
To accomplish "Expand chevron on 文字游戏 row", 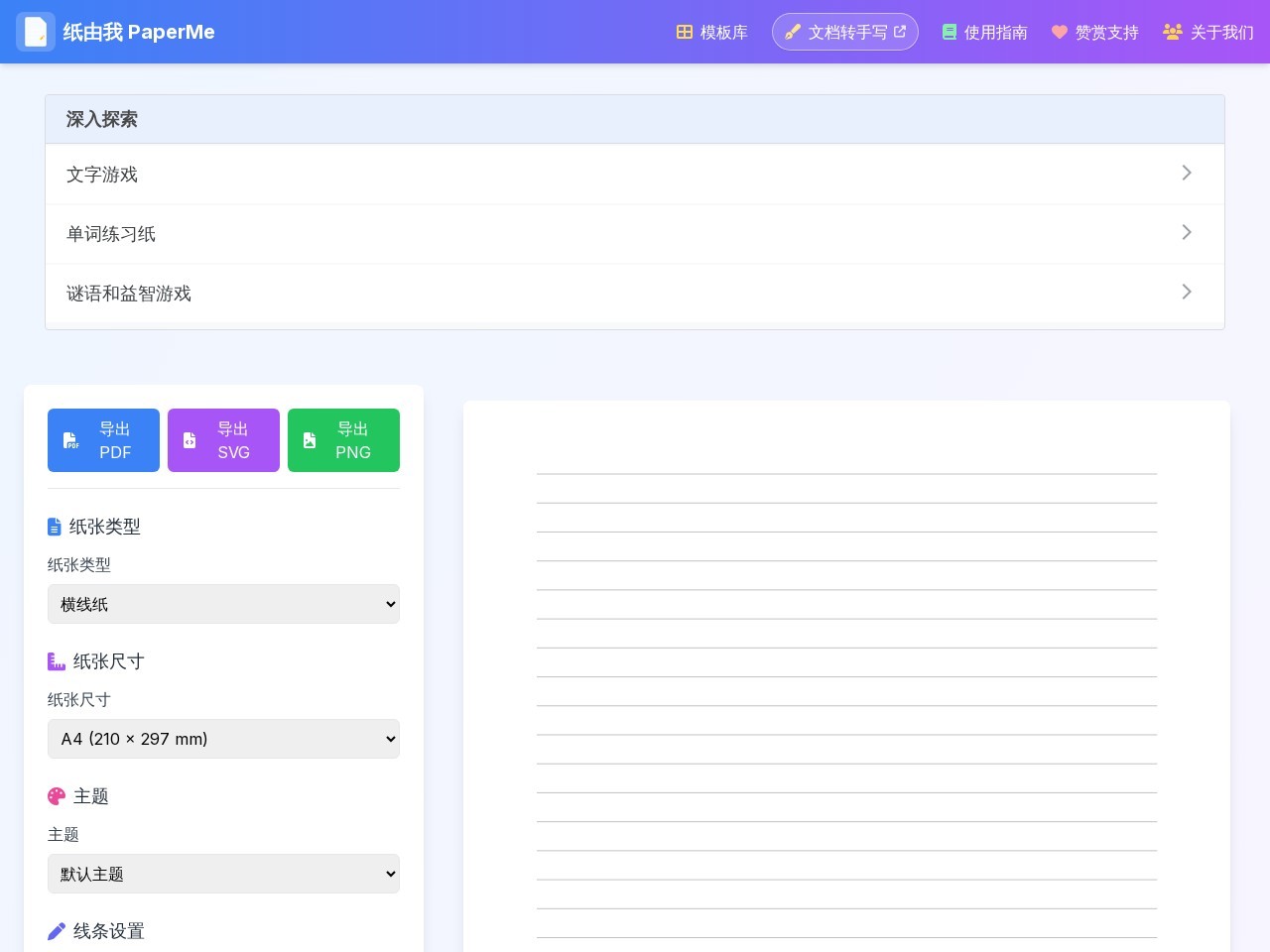I will (x=1187, y=173).
